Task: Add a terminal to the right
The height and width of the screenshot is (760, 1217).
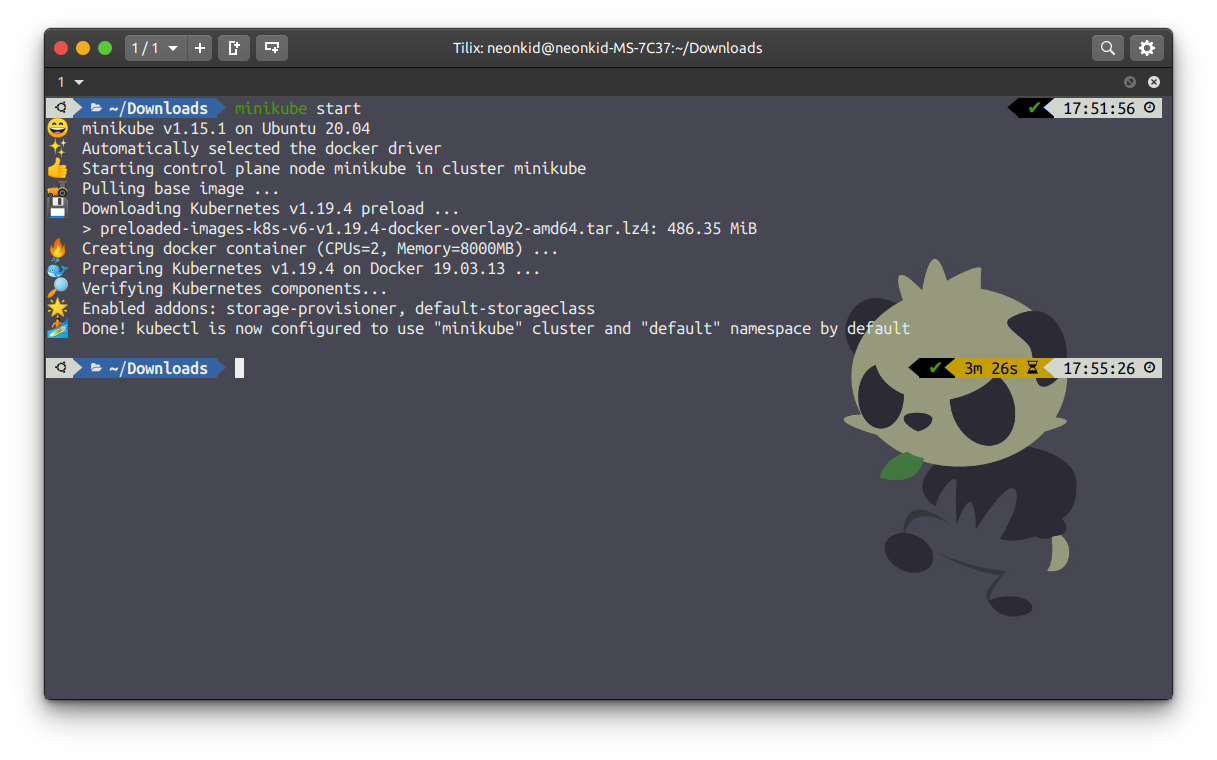Action: [233, 47]
